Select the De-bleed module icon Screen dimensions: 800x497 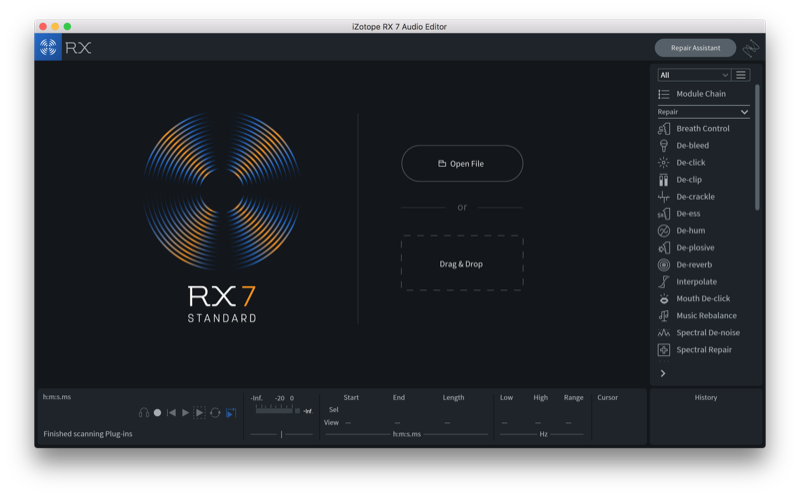tap(663, 145)
